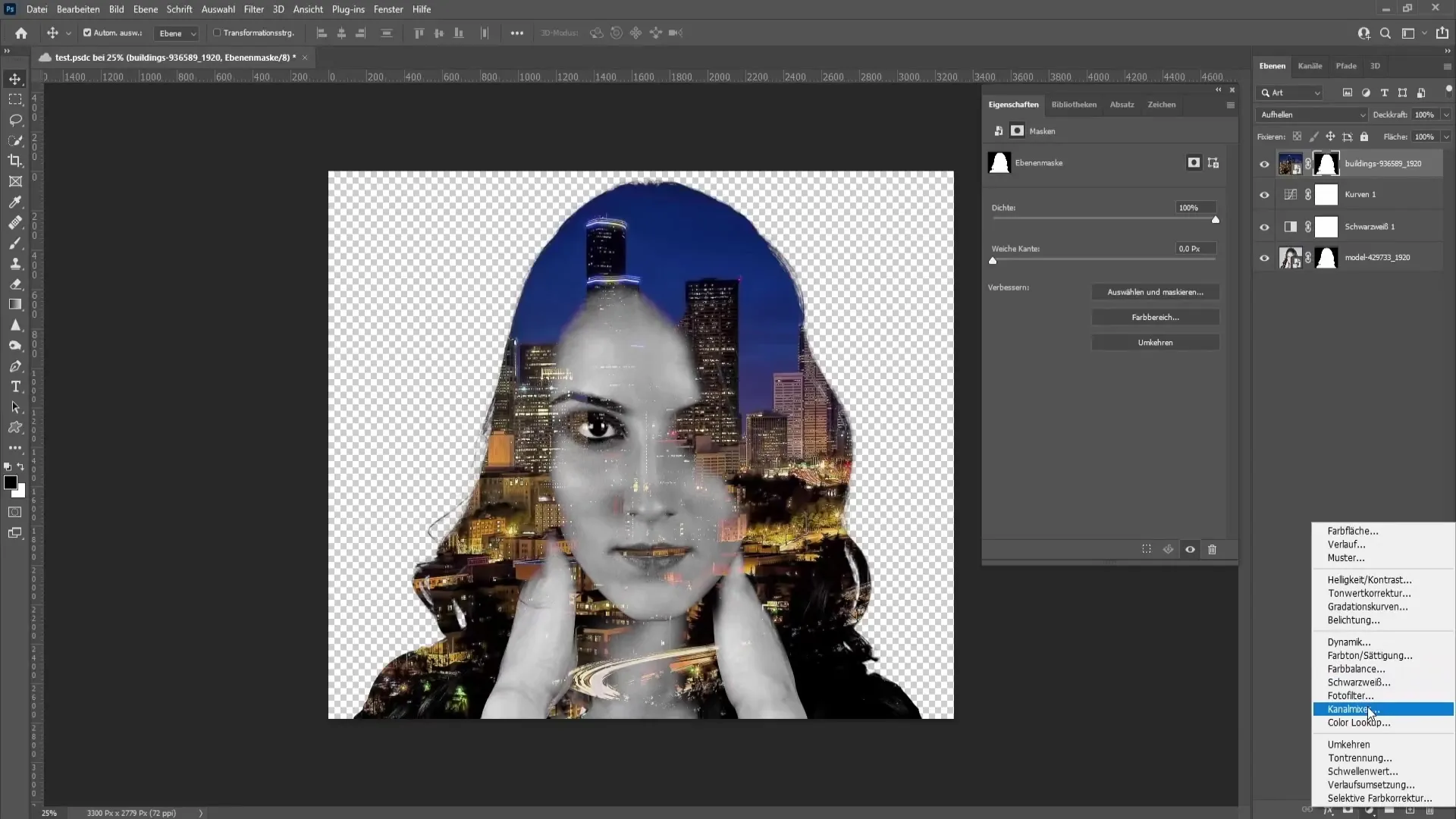Select the Eraser tool
This screenshot has height=819, width=1456.
click(x=15, y=284)
